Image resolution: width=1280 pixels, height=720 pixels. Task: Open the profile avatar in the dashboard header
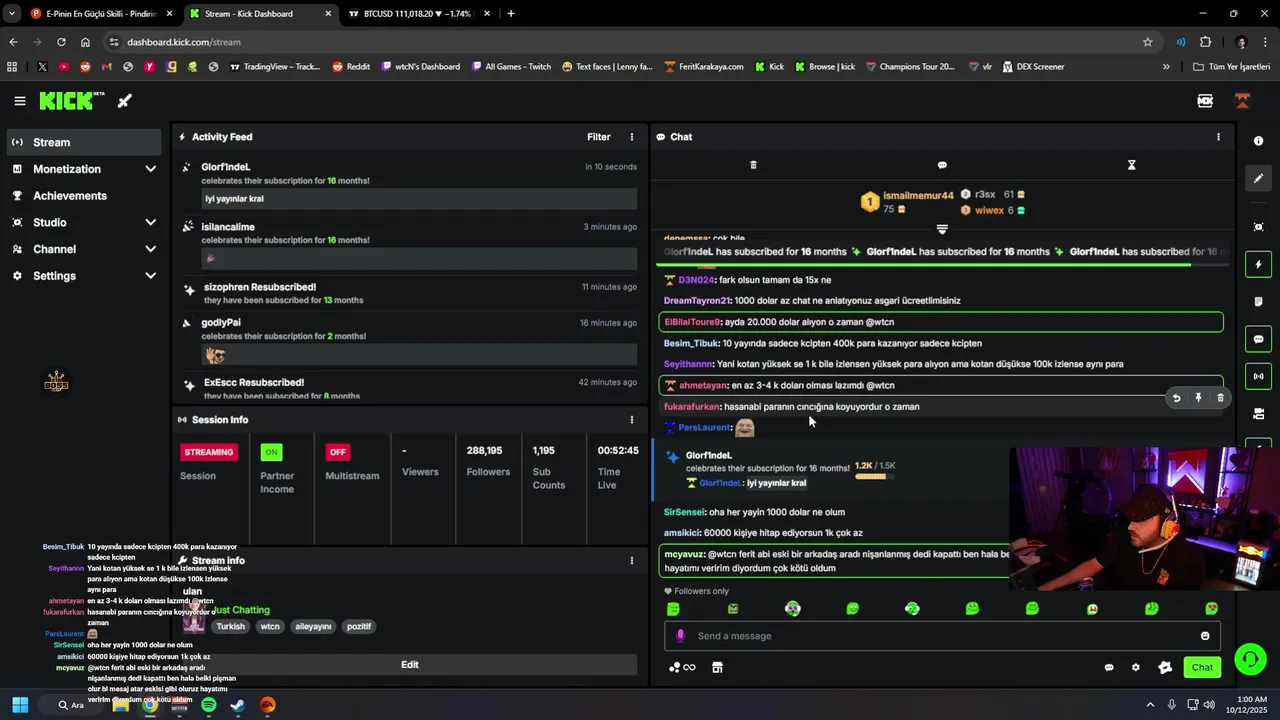click(1242, 101)
